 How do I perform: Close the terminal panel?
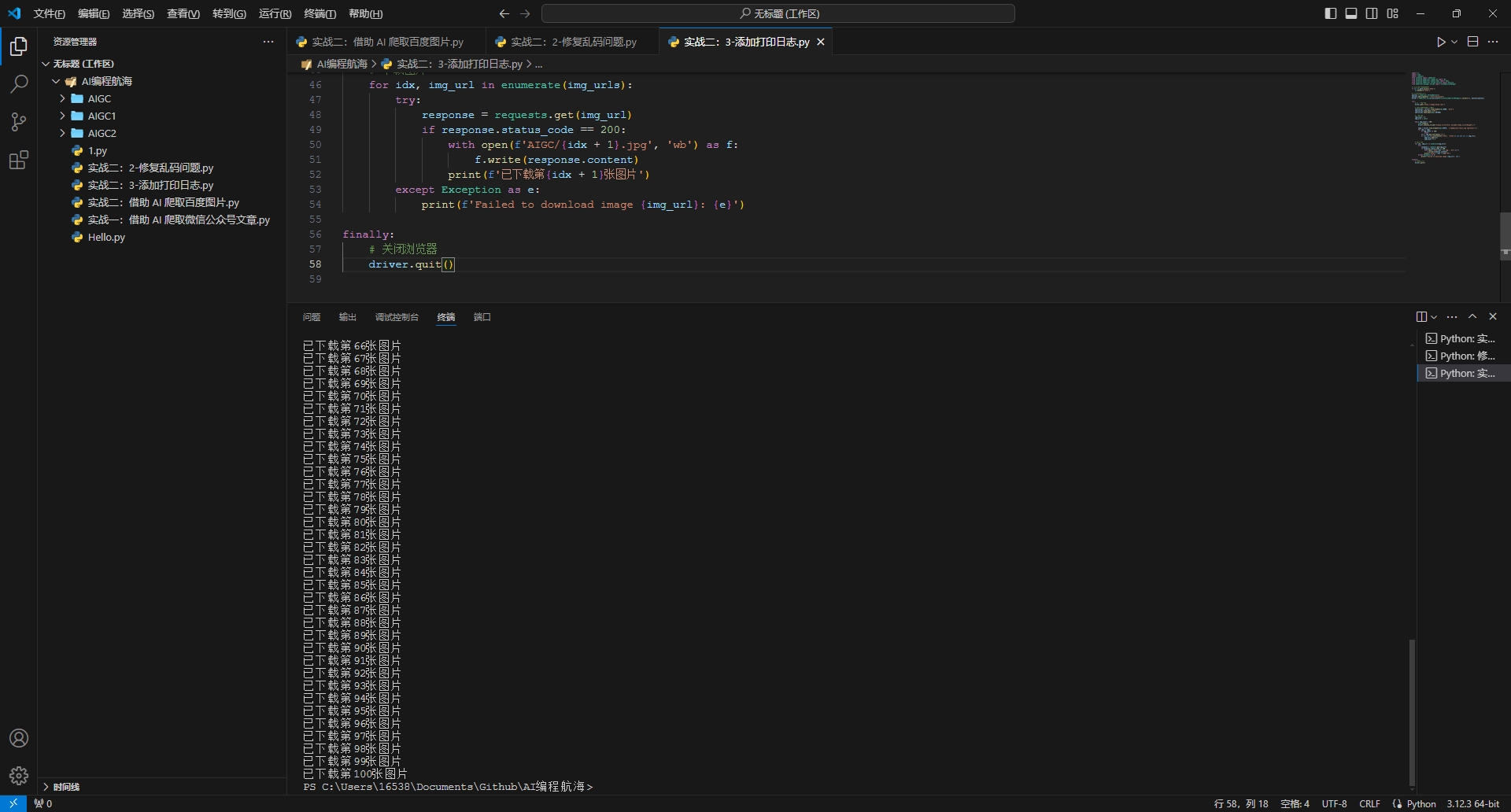click(1493, 316)
